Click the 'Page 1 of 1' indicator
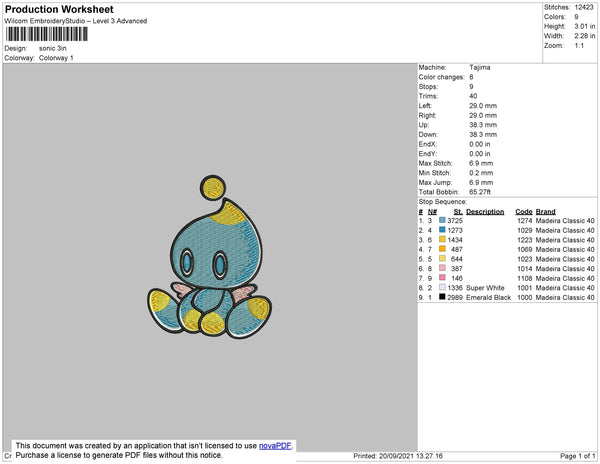Viewport: 600px width, 464px height. click(578, 456)
